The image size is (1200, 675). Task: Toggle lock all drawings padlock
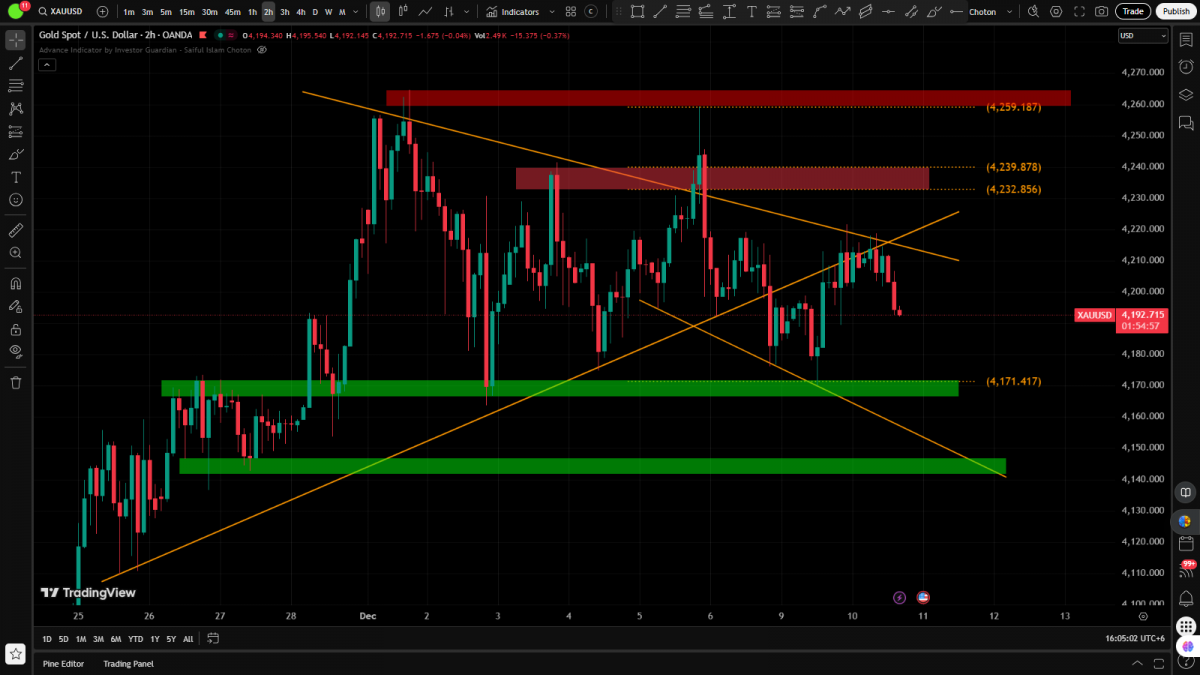(x=16, y=329)
